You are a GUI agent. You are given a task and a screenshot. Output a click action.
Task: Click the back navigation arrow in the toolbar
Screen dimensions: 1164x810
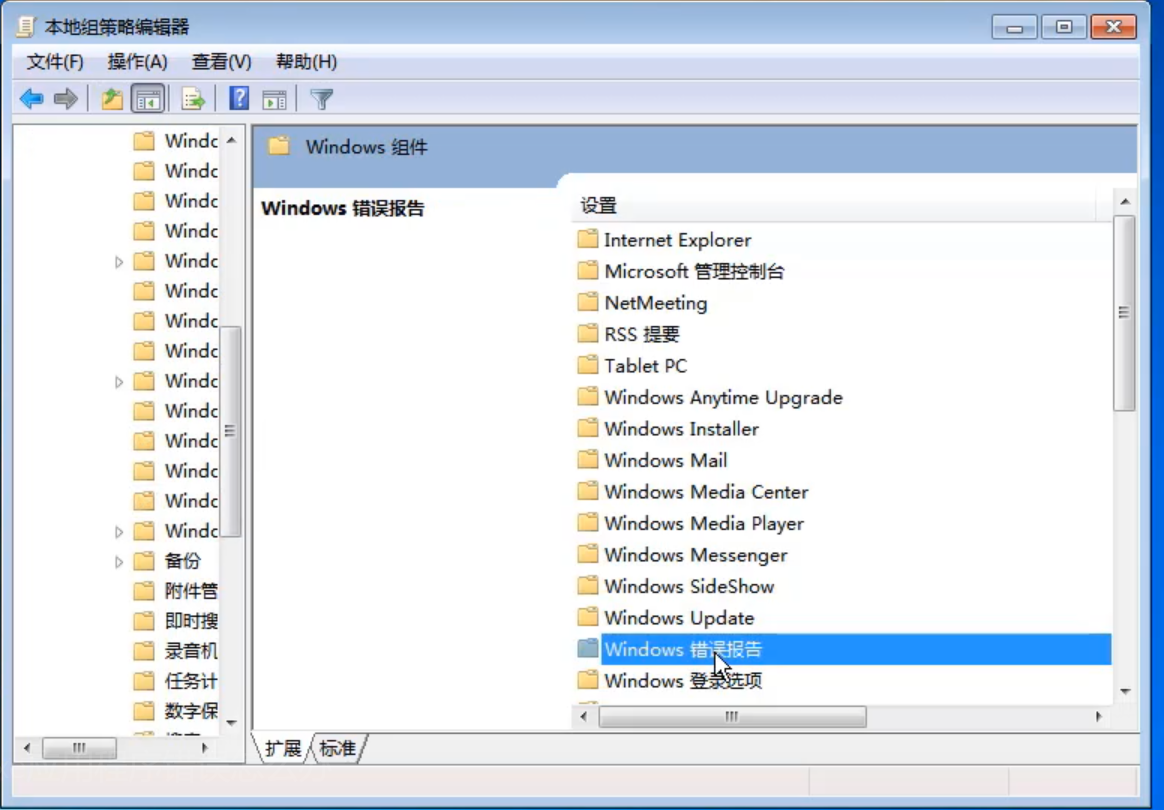pos(31,98)
